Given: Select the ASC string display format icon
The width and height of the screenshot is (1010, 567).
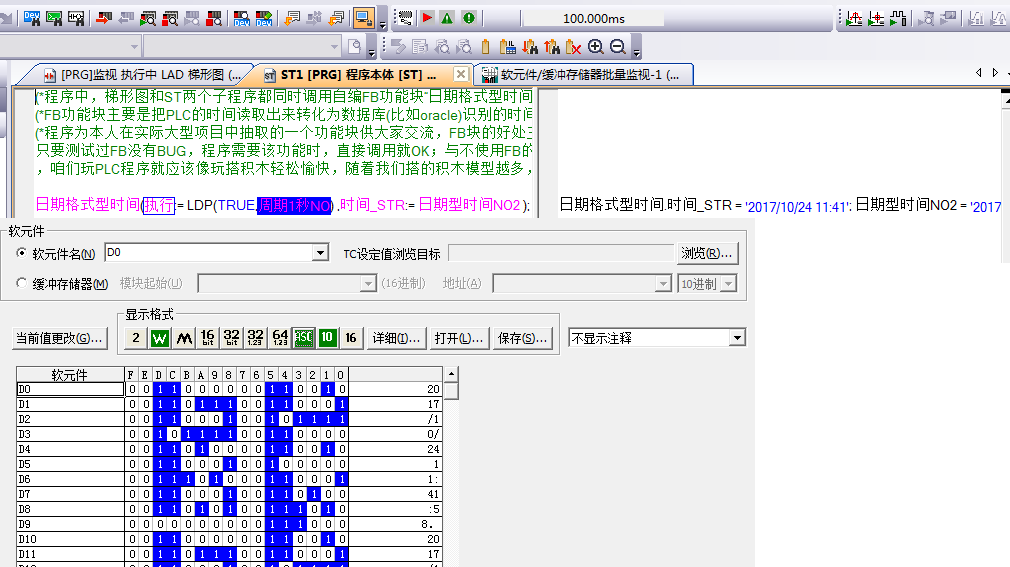Looking at the screenshot, I should (304, 338).
